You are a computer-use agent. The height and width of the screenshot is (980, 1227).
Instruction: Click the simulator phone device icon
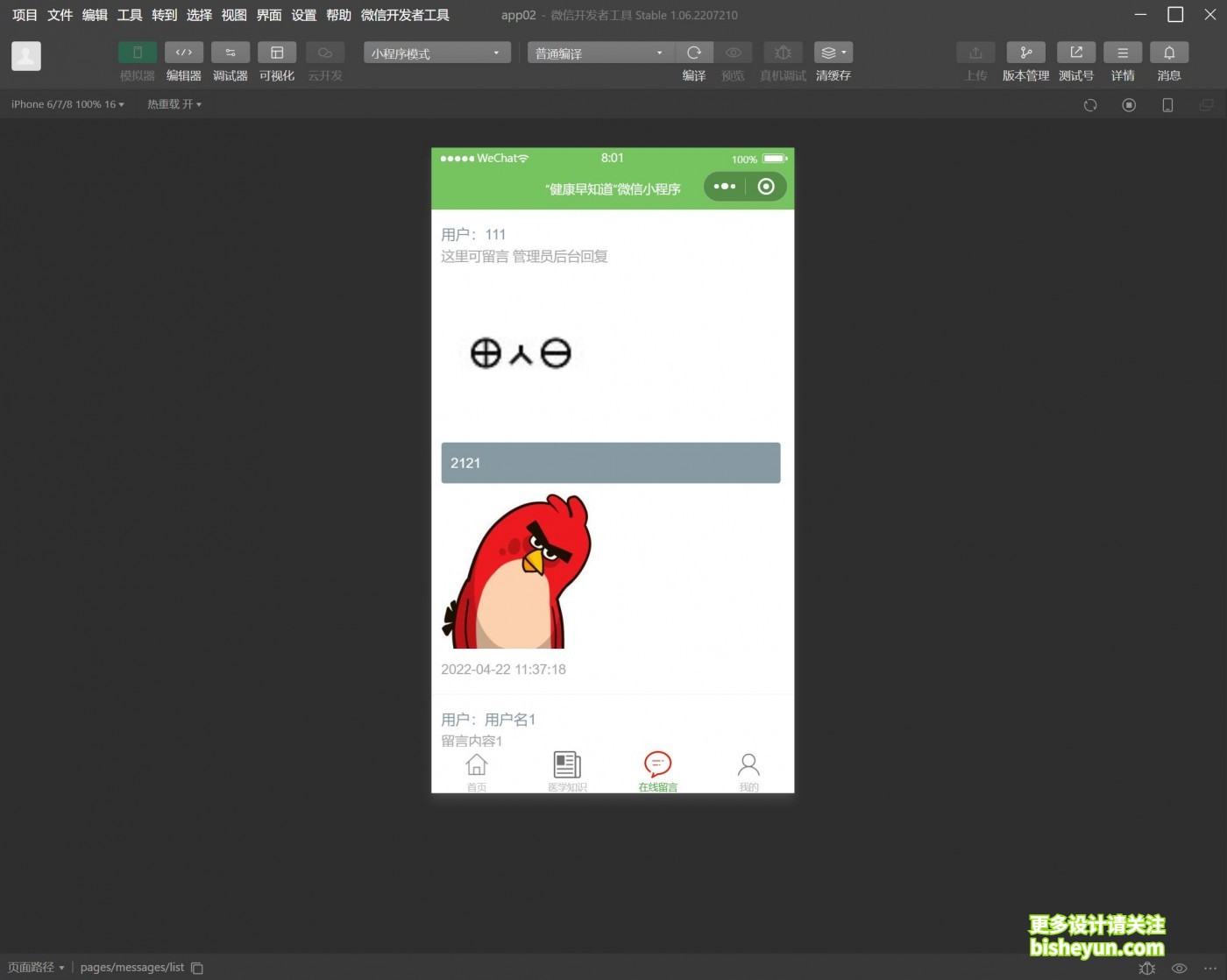[1167, 105]
